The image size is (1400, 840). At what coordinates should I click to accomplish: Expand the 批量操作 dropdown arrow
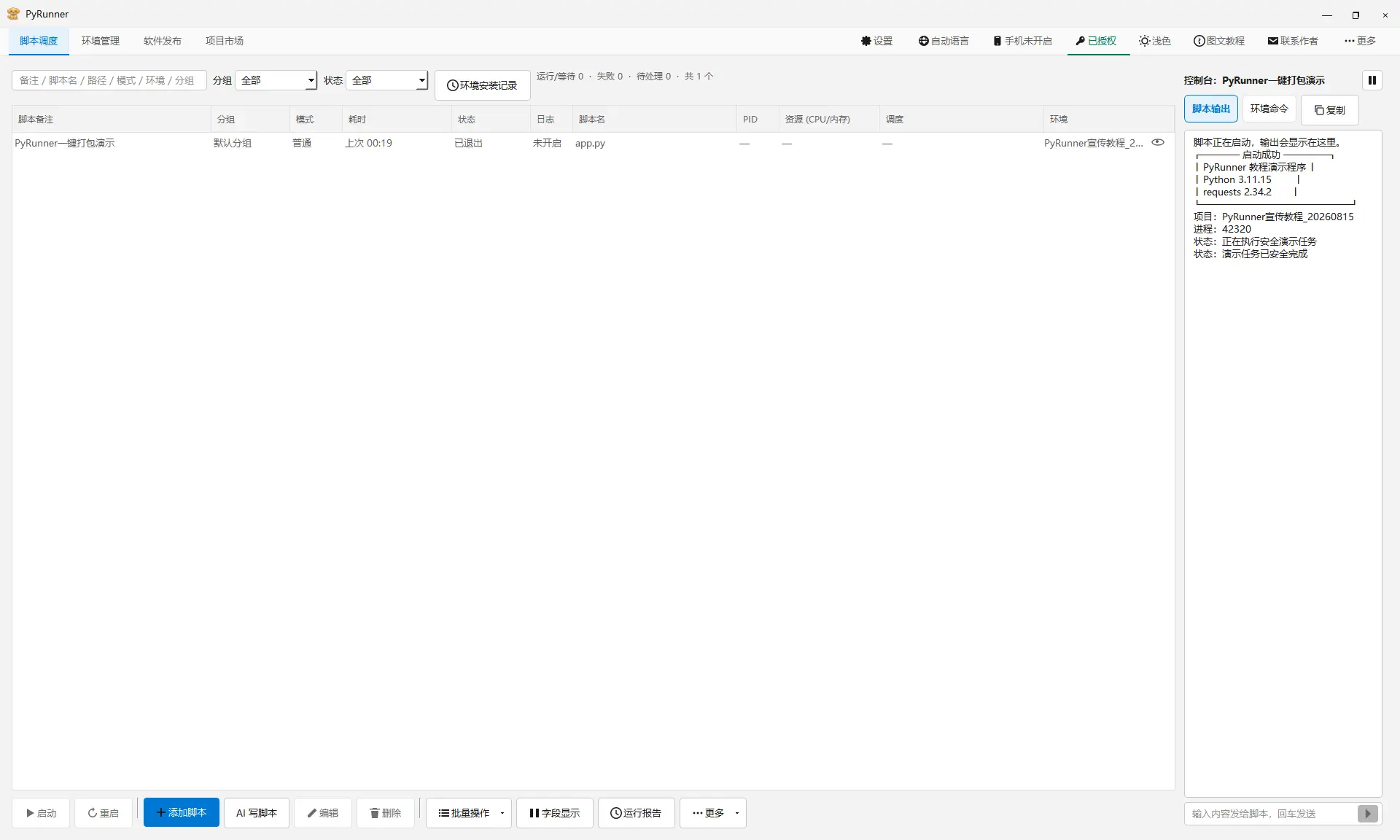coord(502,813)
